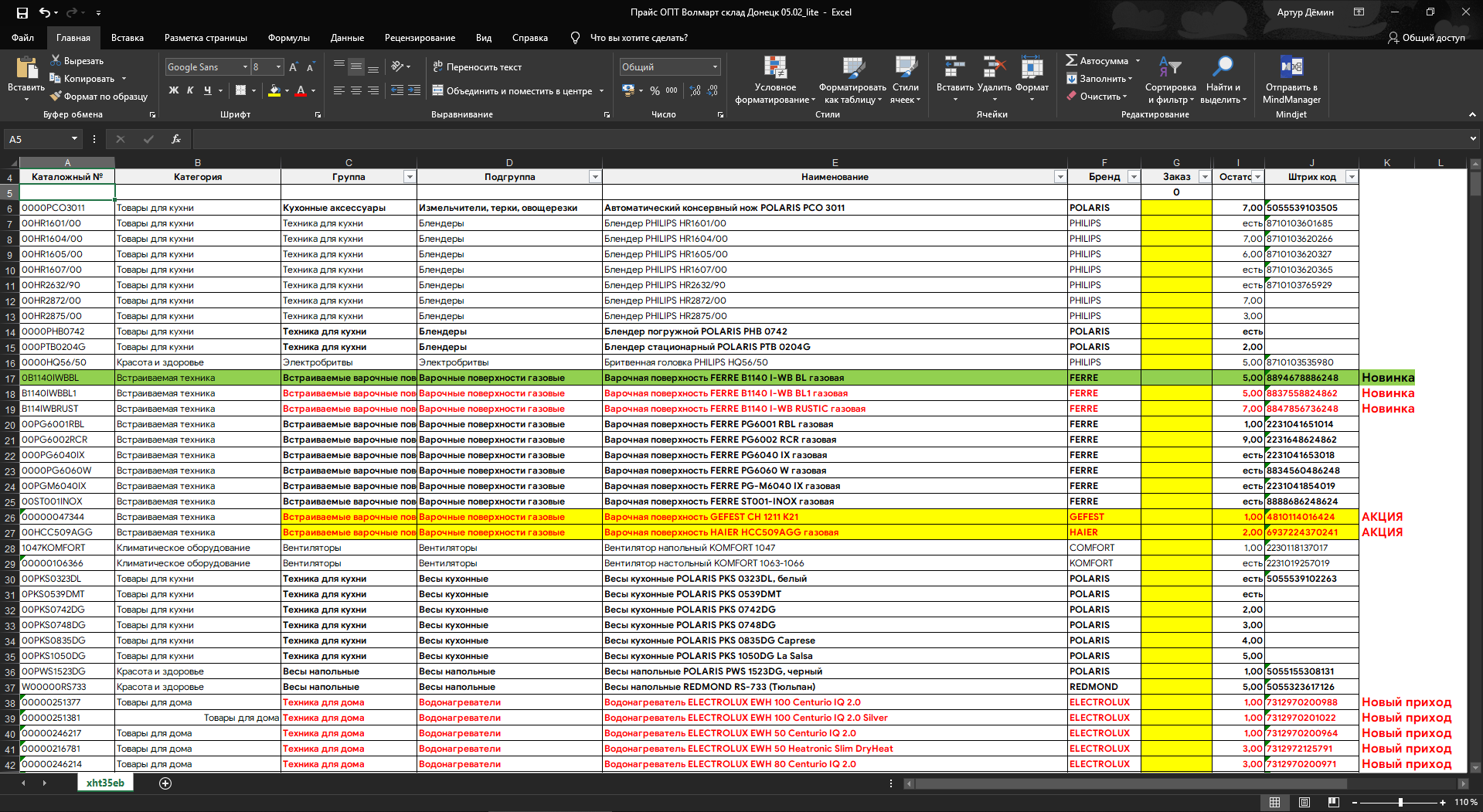Image resolution: width=1483 pixels, height=812 pixels.
Task: Click the Format Painter brush icon
Action: 56,96
